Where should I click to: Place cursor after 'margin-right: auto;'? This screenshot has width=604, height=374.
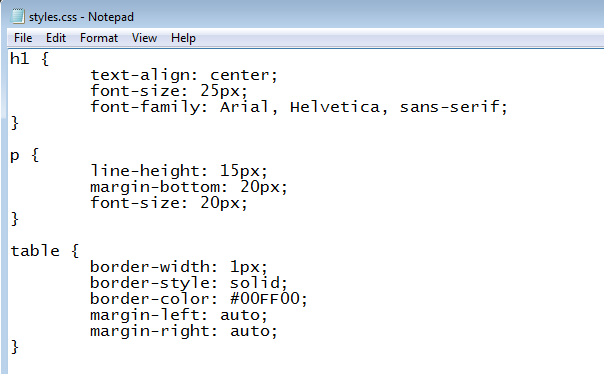278,331
